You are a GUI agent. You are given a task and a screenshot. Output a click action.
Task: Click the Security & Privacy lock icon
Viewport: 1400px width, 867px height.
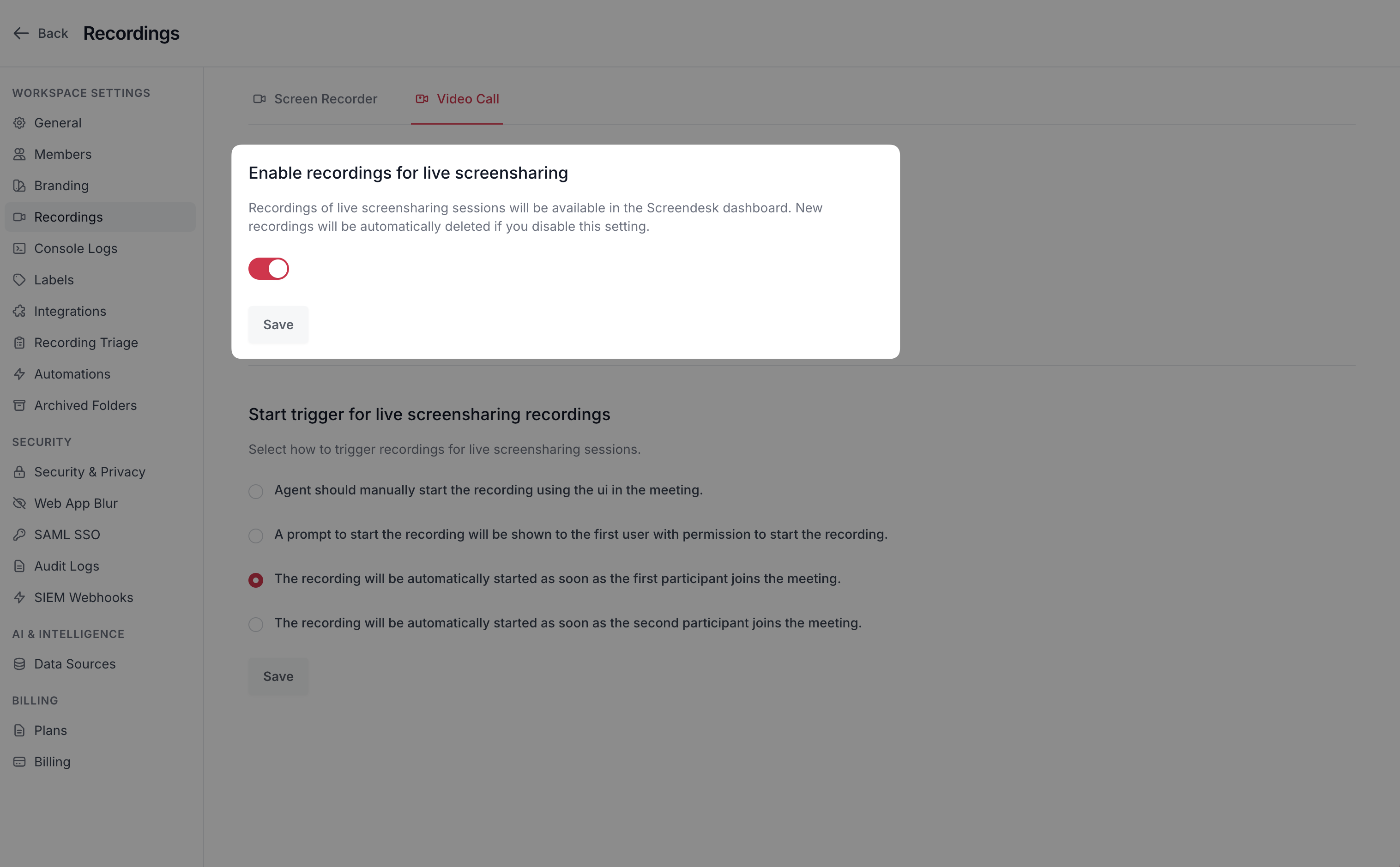tap(19, 472)
